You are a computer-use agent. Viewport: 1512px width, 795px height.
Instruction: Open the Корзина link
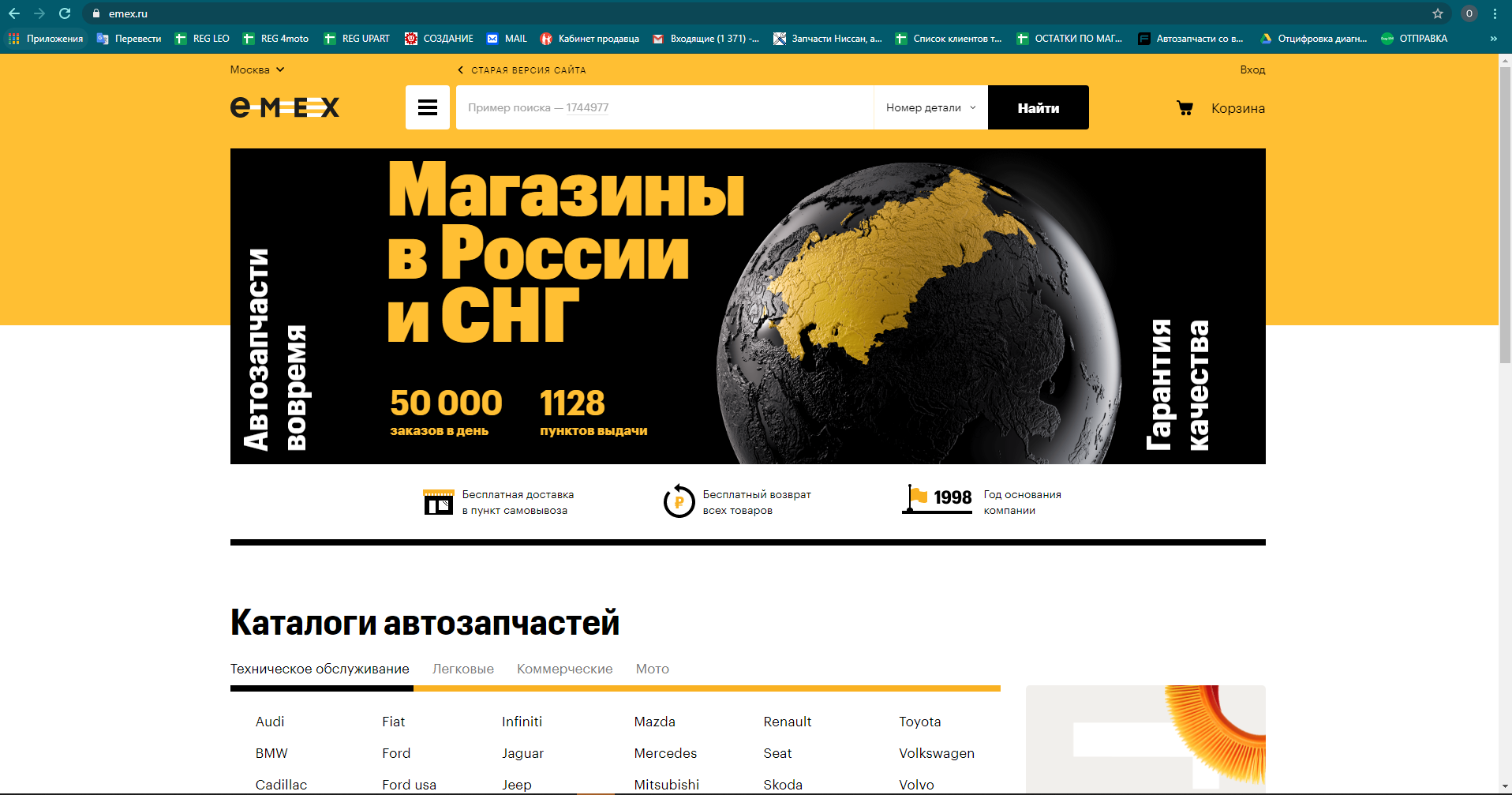pos(1238,108)
